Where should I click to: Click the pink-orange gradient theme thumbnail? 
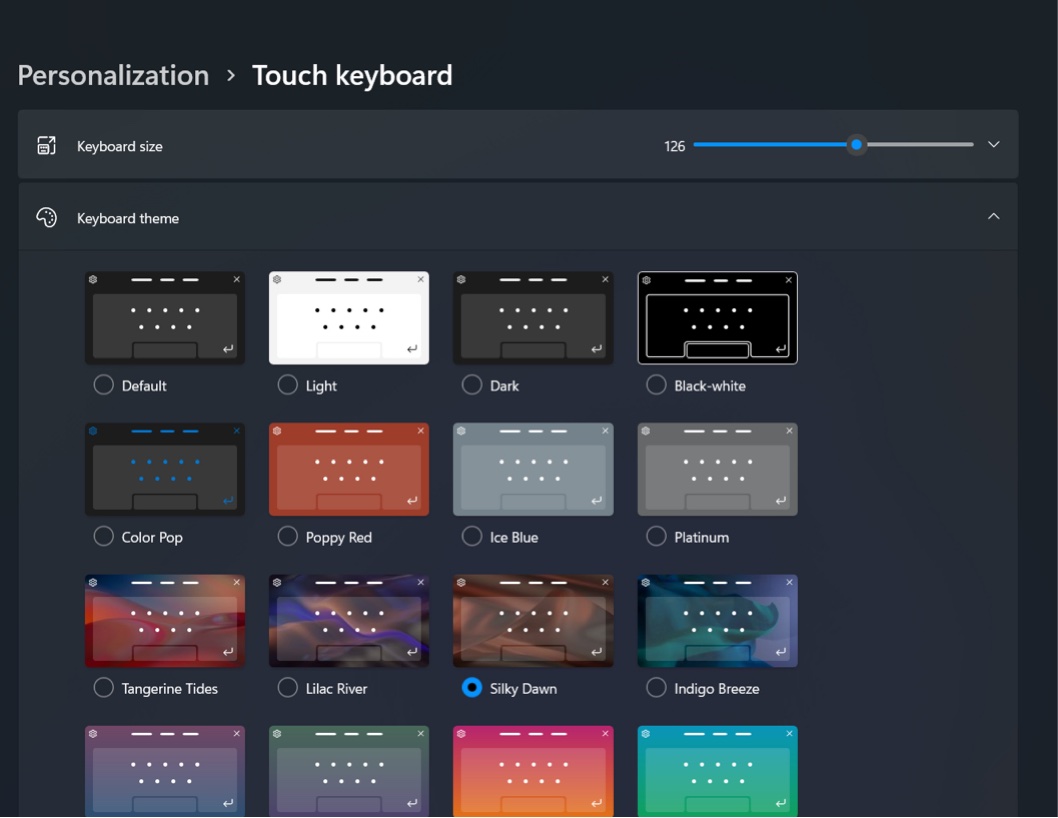click(x=533, y=770)
